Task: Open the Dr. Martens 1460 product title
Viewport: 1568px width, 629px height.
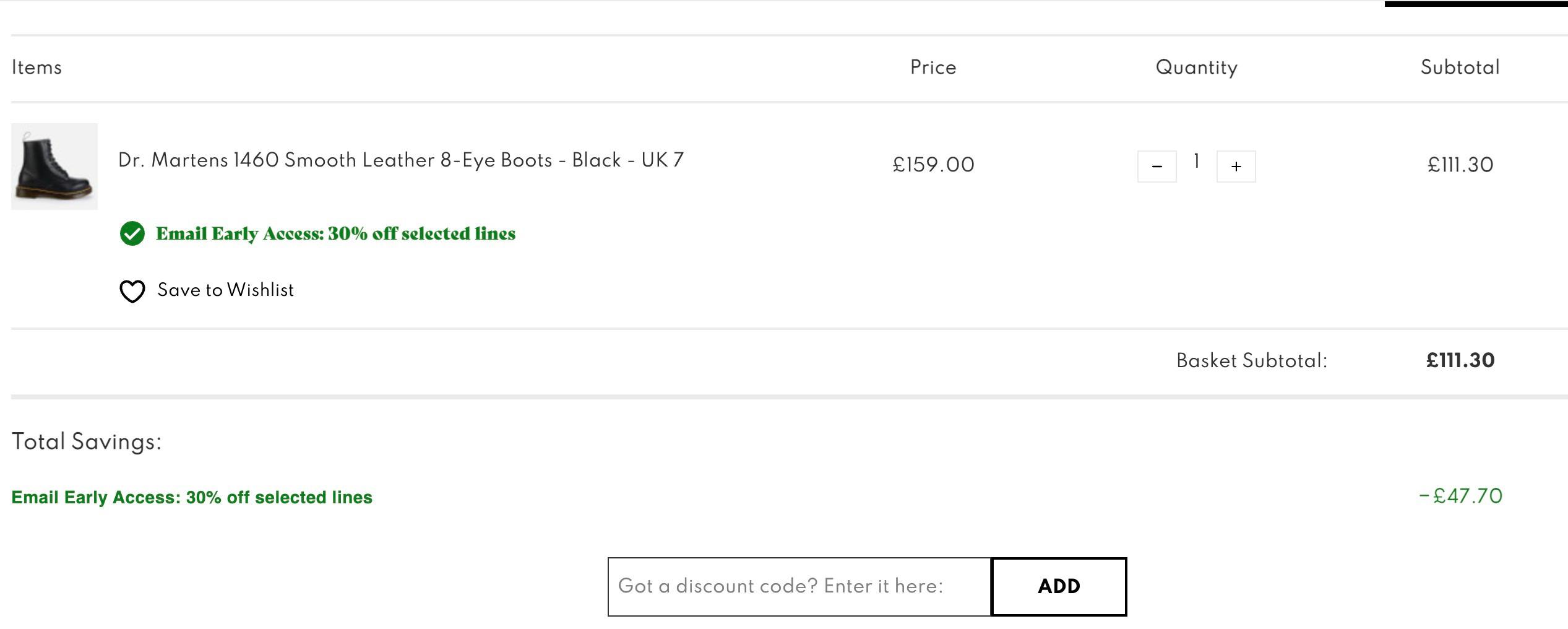Action: point(401,160)
